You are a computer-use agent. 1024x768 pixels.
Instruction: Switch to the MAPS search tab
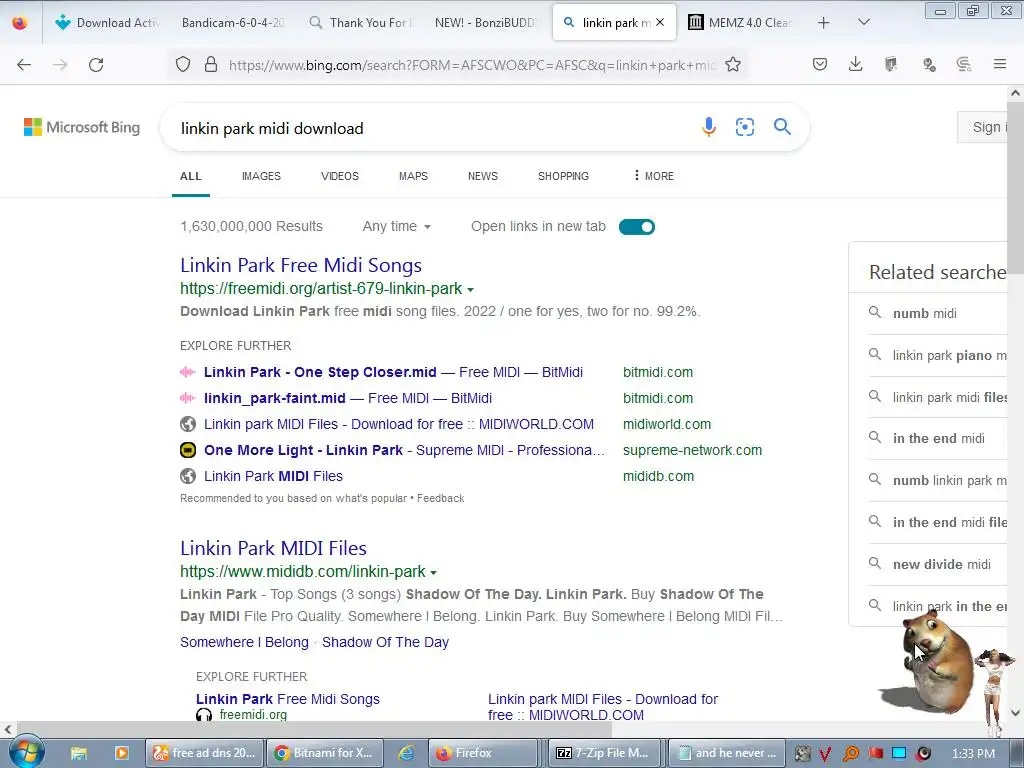413,176
